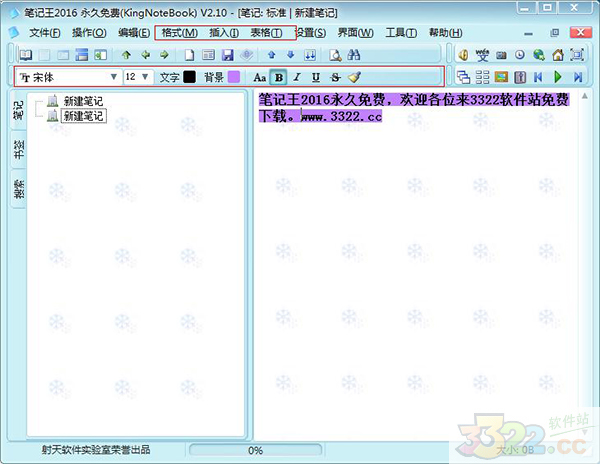Click the speaker sound icon
Viewport: 600px width, 464px height.
463,55
